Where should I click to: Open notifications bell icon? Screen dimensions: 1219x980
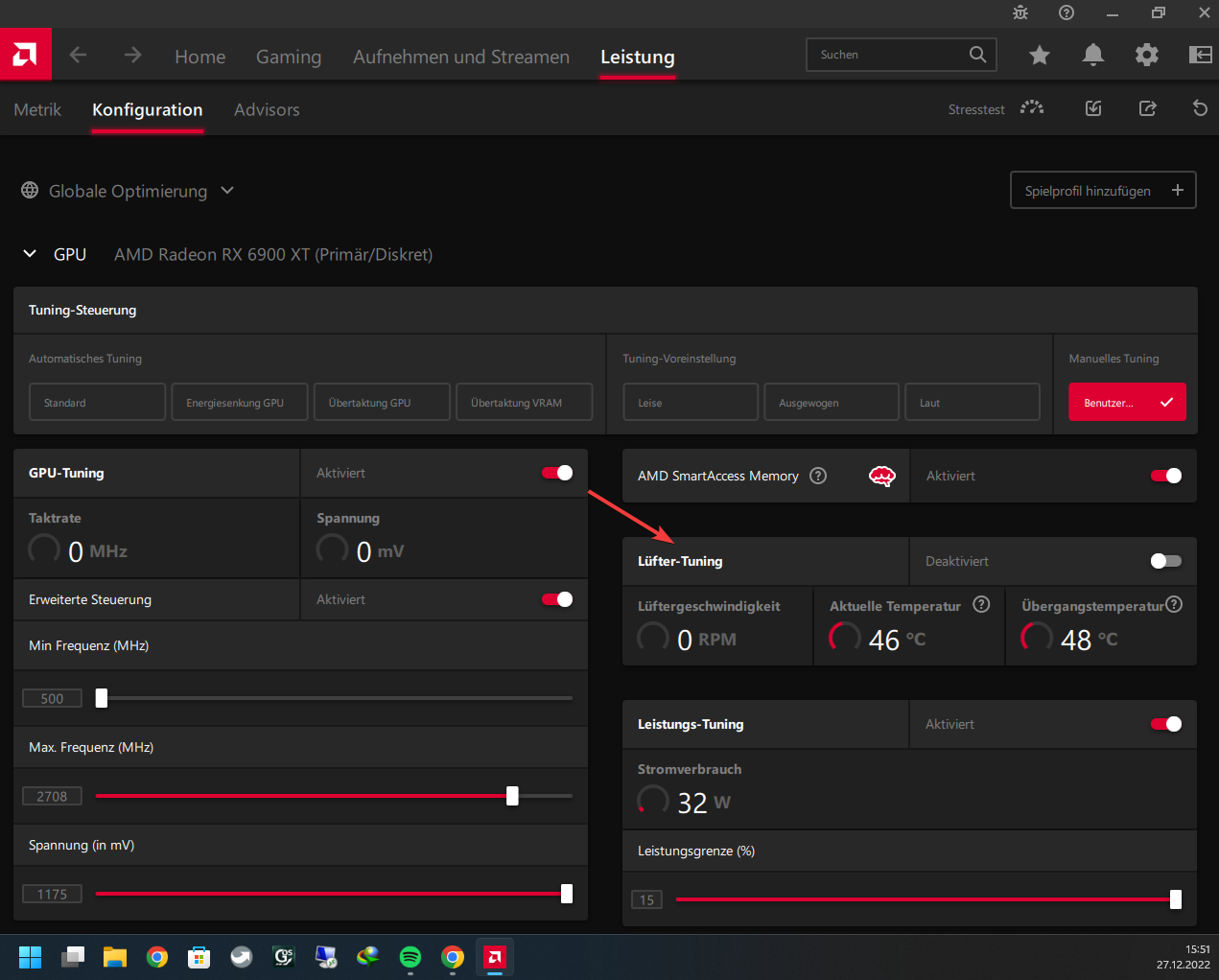pos(1092,56)
